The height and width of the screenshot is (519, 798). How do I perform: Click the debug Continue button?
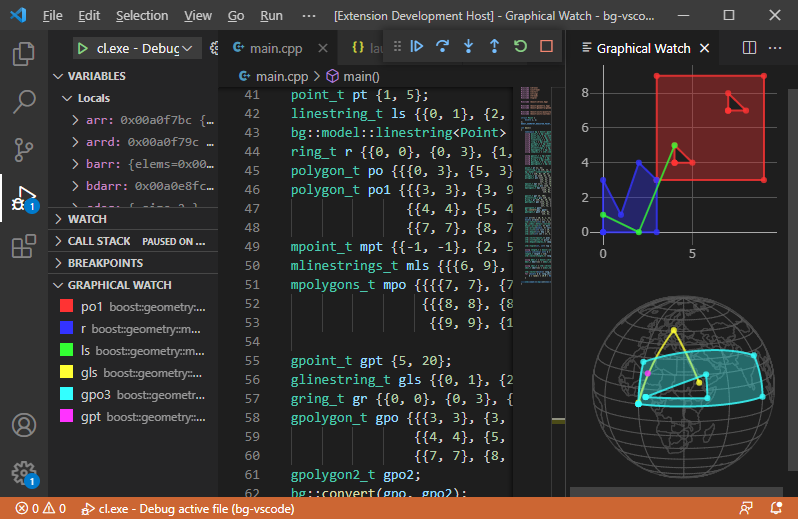(x=417, y=46)
